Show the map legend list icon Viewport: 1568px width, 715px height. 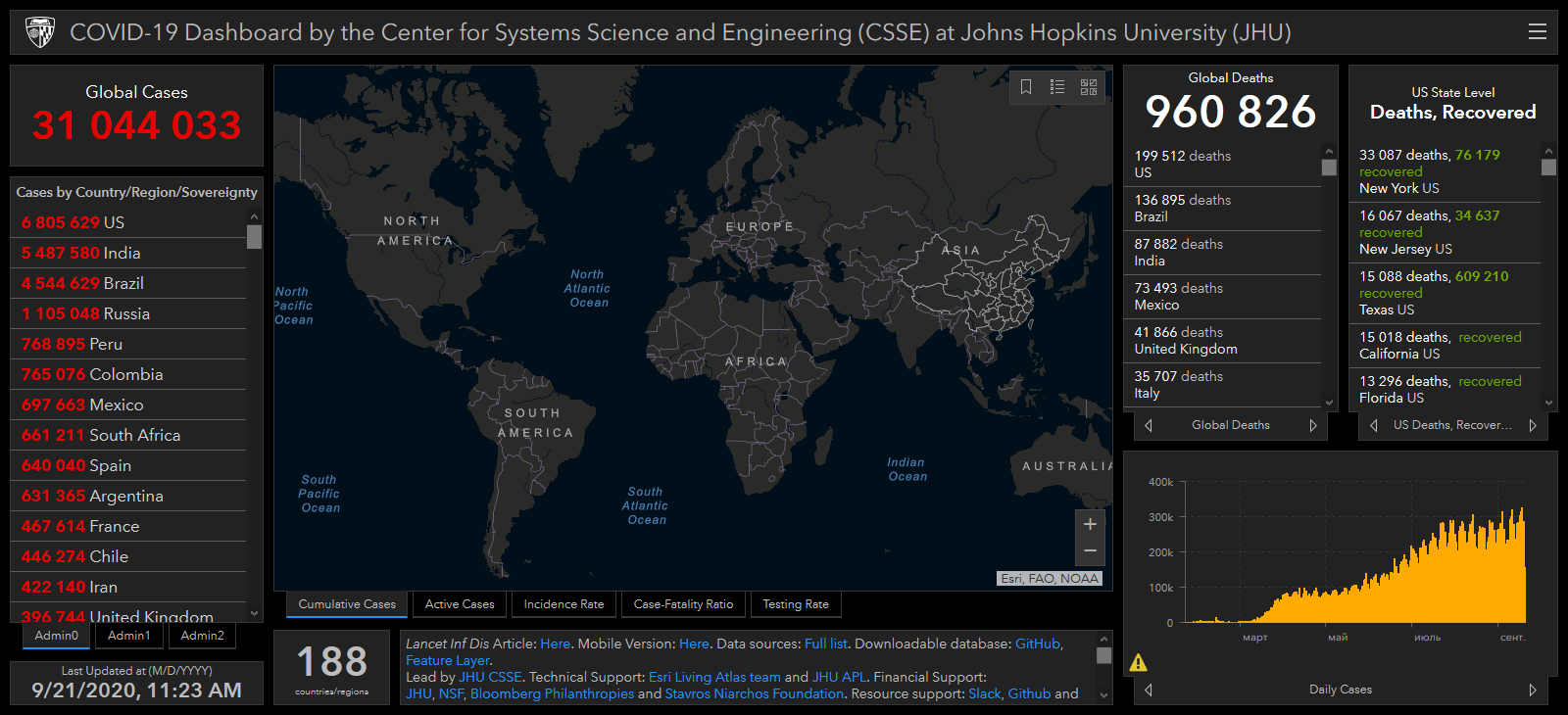(1057, 87)
